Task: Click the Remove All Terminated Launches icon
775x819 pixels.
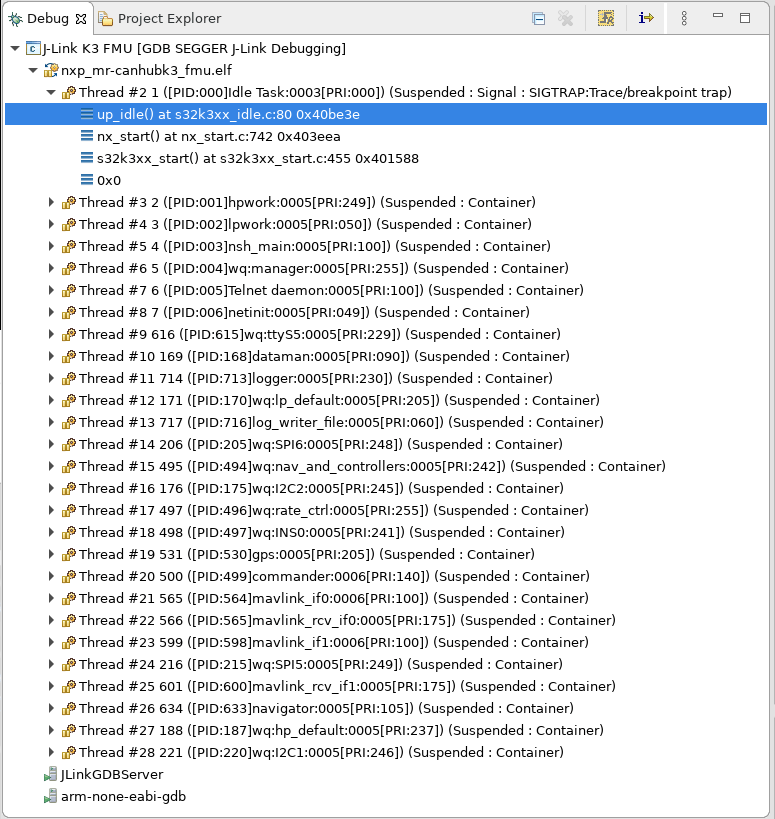Action: 566,18
